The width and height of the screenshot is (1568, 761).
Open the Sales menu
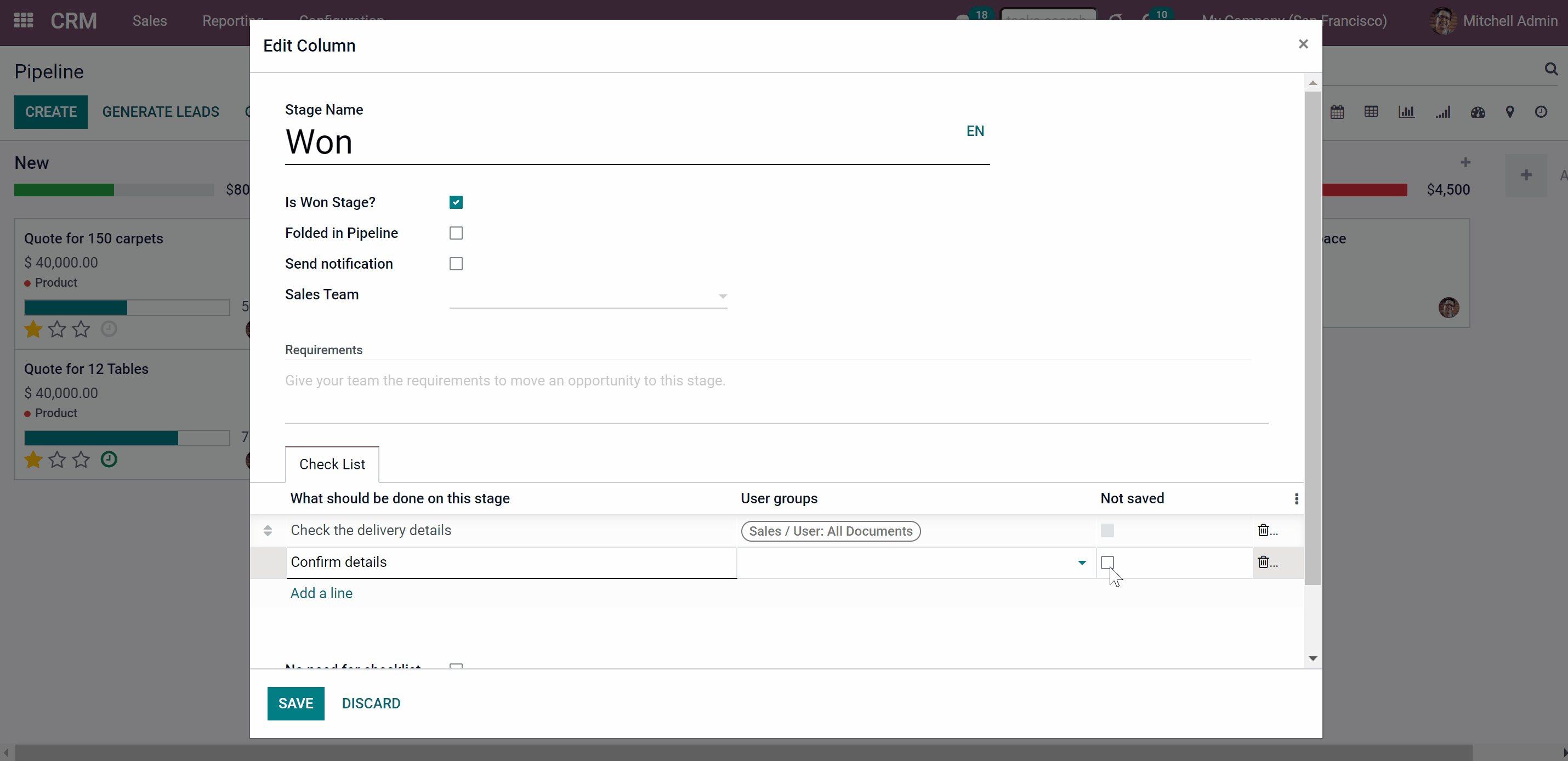pyautogui.click(x=150, y=21)
